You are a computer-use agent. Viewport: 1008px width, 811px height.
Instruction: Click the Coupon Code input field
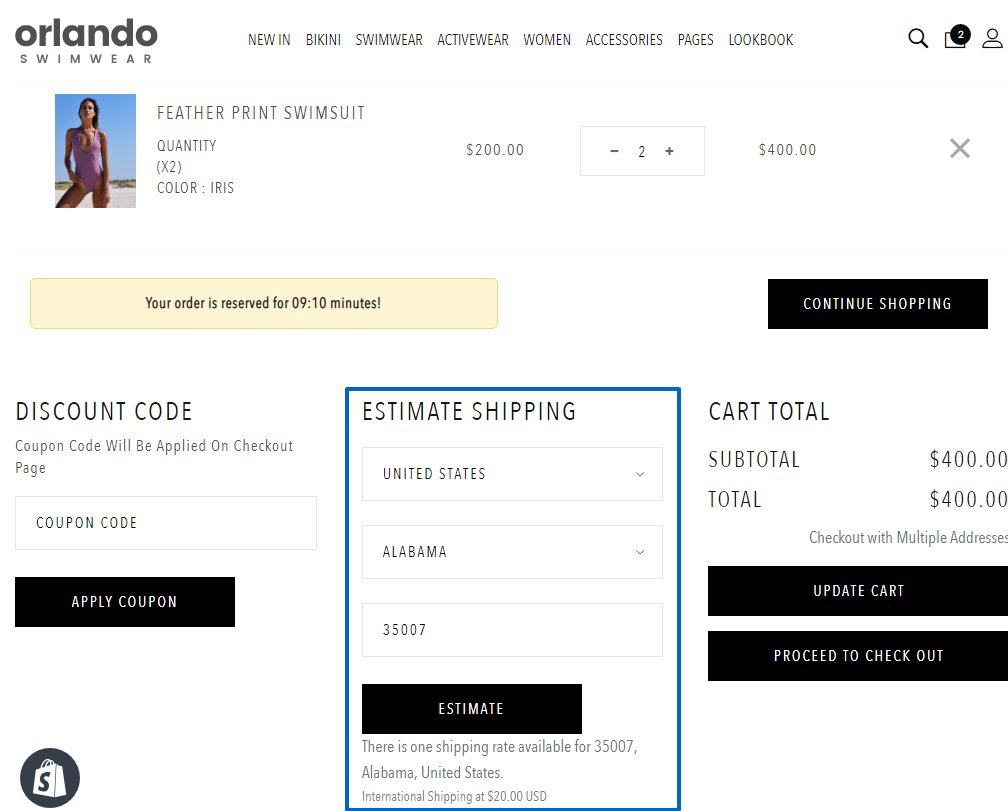point(166,523)
